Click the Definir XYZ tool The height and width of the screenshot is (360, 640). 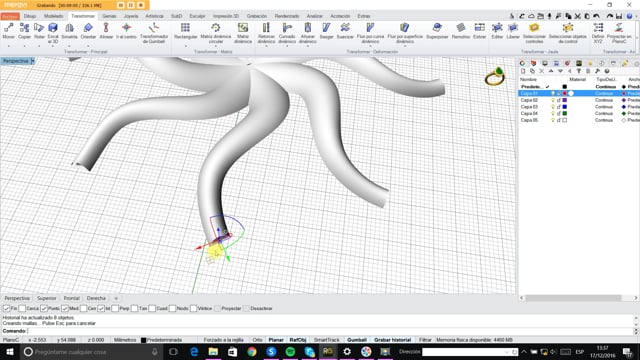coord(598,33)
